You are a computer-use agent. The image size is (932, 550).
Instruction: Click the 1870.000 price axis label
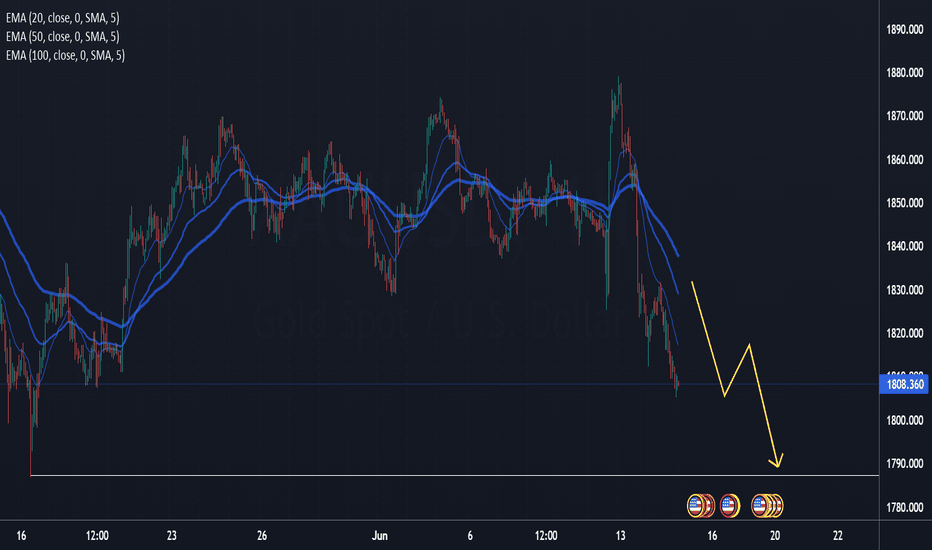click(905, 116)
